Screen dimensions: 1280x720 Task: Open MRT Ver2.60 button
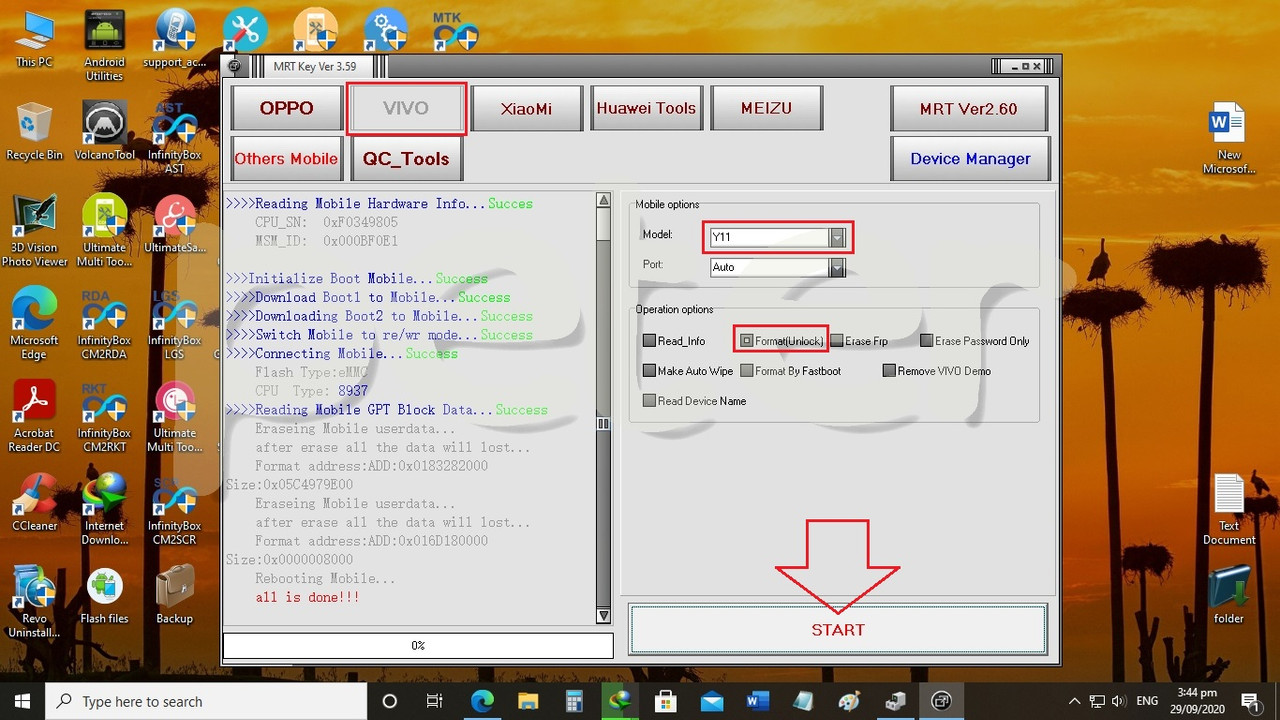point(969,108)
